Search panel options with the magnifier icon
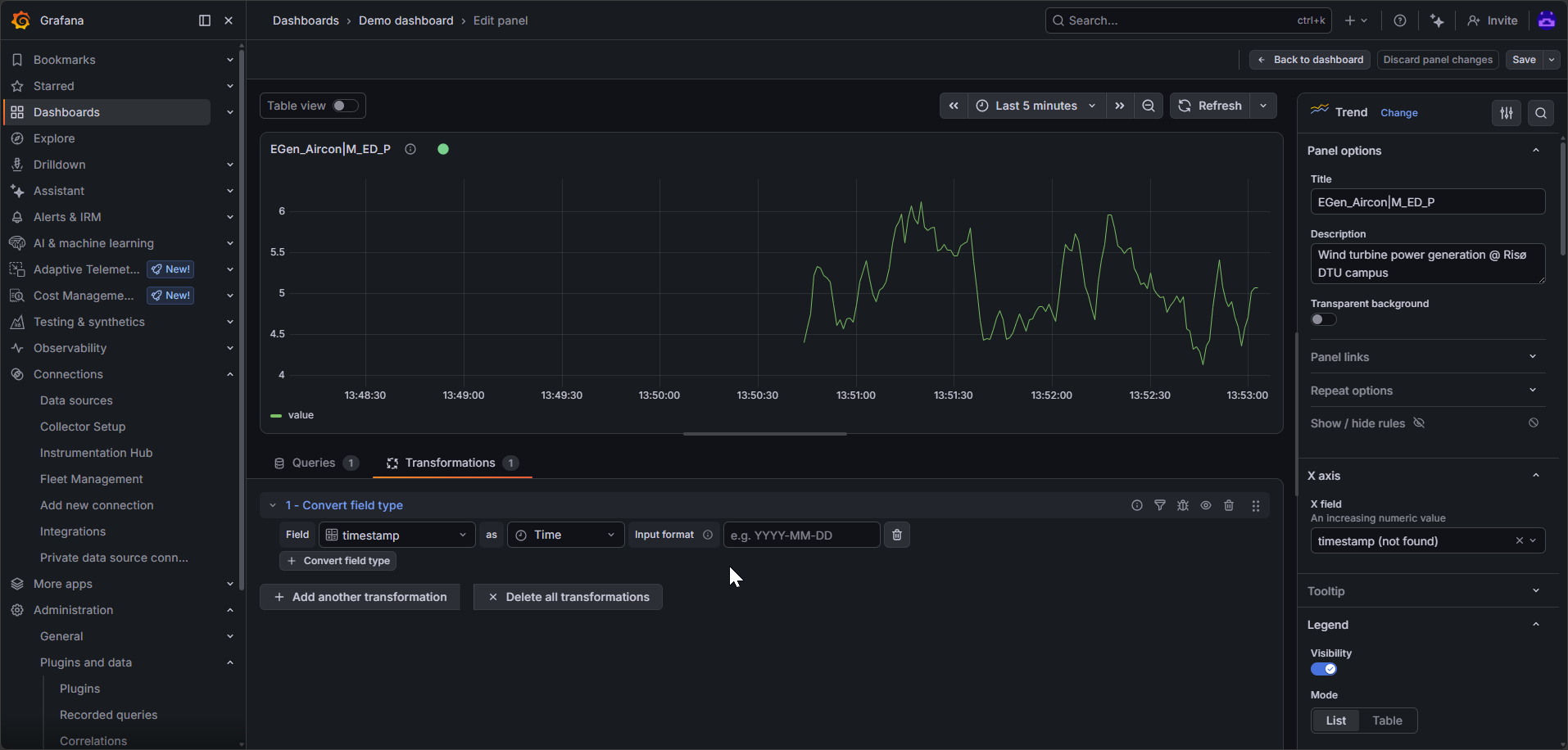1568x750 pixels. point(1541,113)
